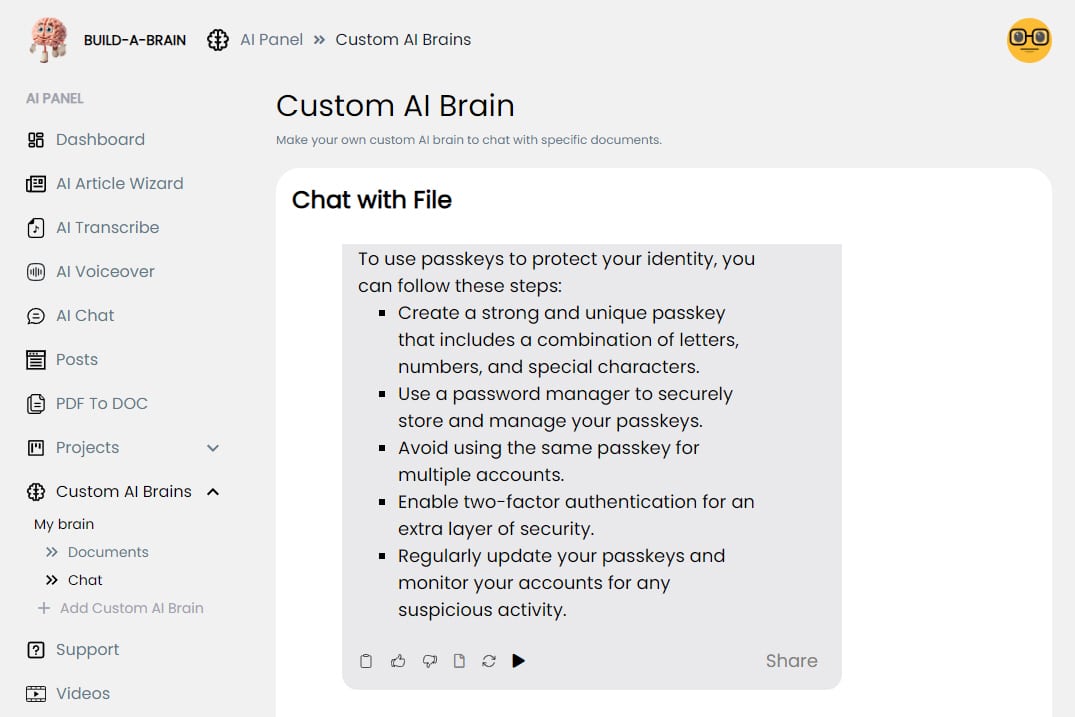The width and height of the screenshot is (1075, 717).
Task: Open the Chat item under My brain
Action: 85,579
